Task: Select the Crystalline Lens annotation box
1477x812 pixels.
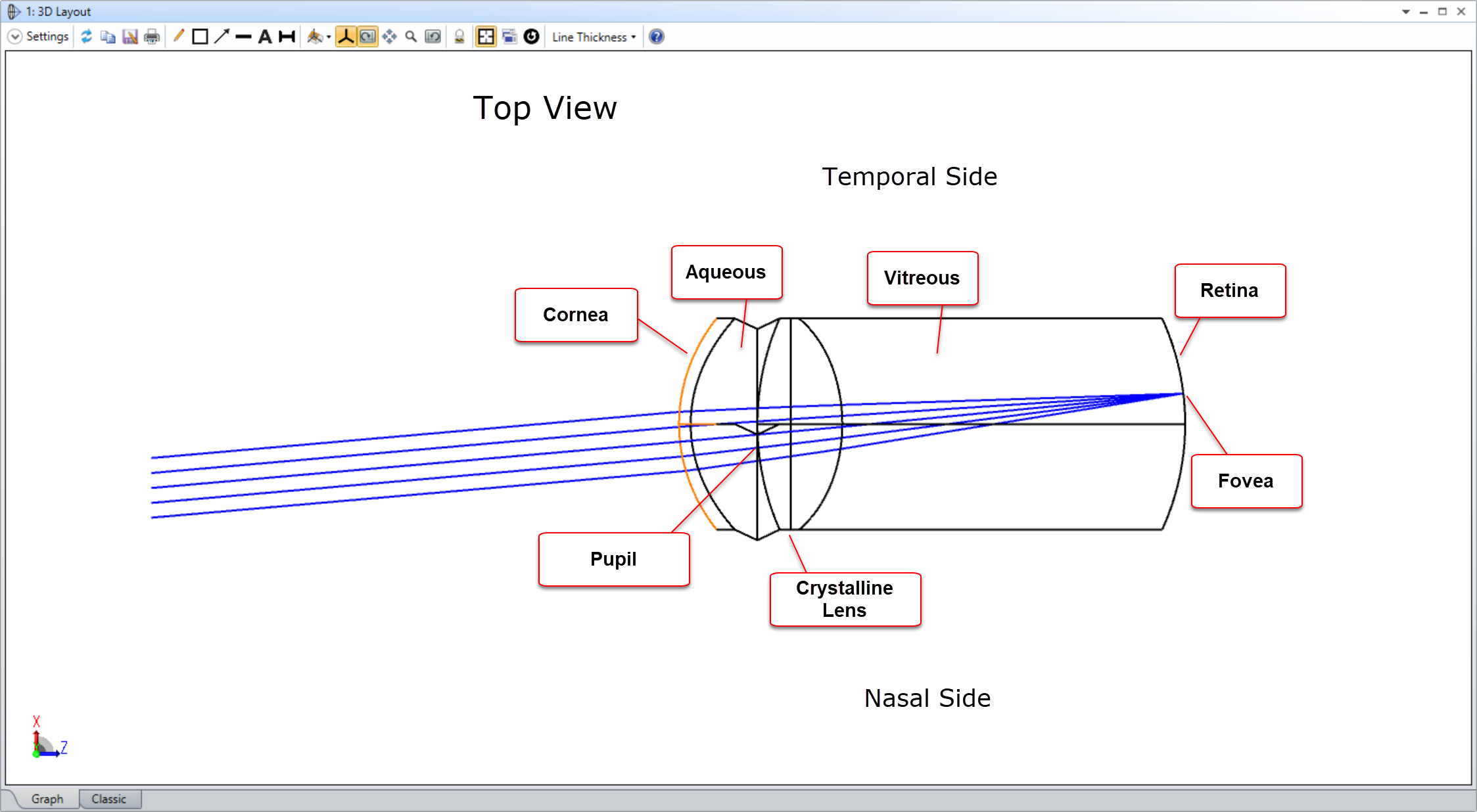Action: [x=845, y=599]
